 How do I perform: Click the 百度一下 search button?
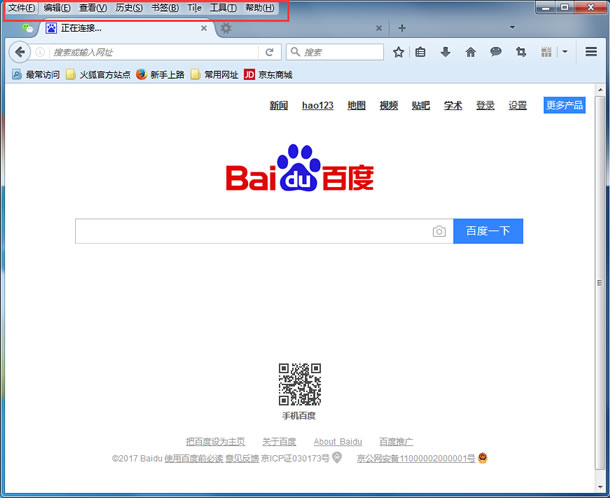coord(488,231)
